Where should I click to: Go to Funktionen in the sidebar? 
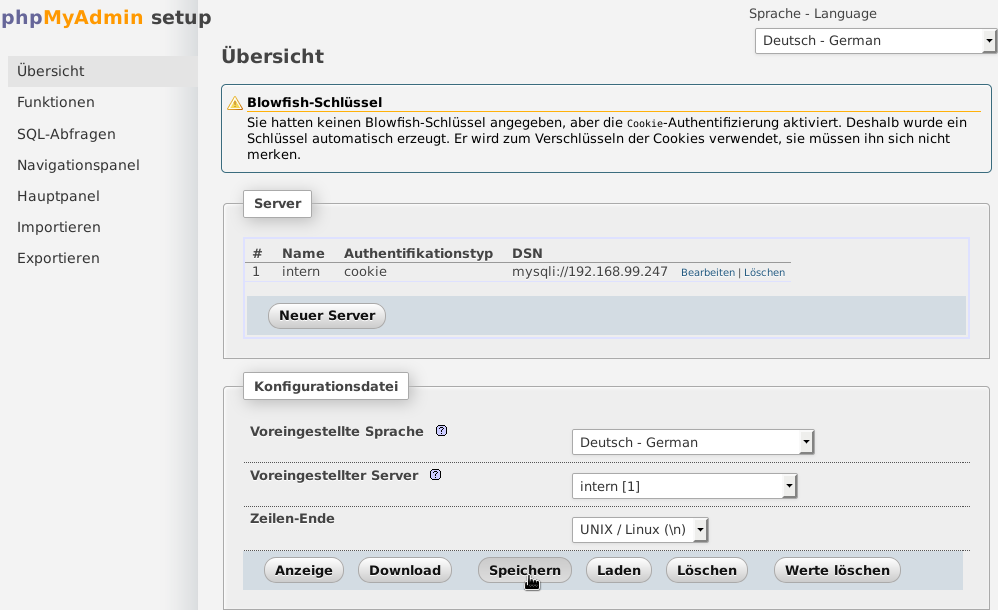[56, 102]
